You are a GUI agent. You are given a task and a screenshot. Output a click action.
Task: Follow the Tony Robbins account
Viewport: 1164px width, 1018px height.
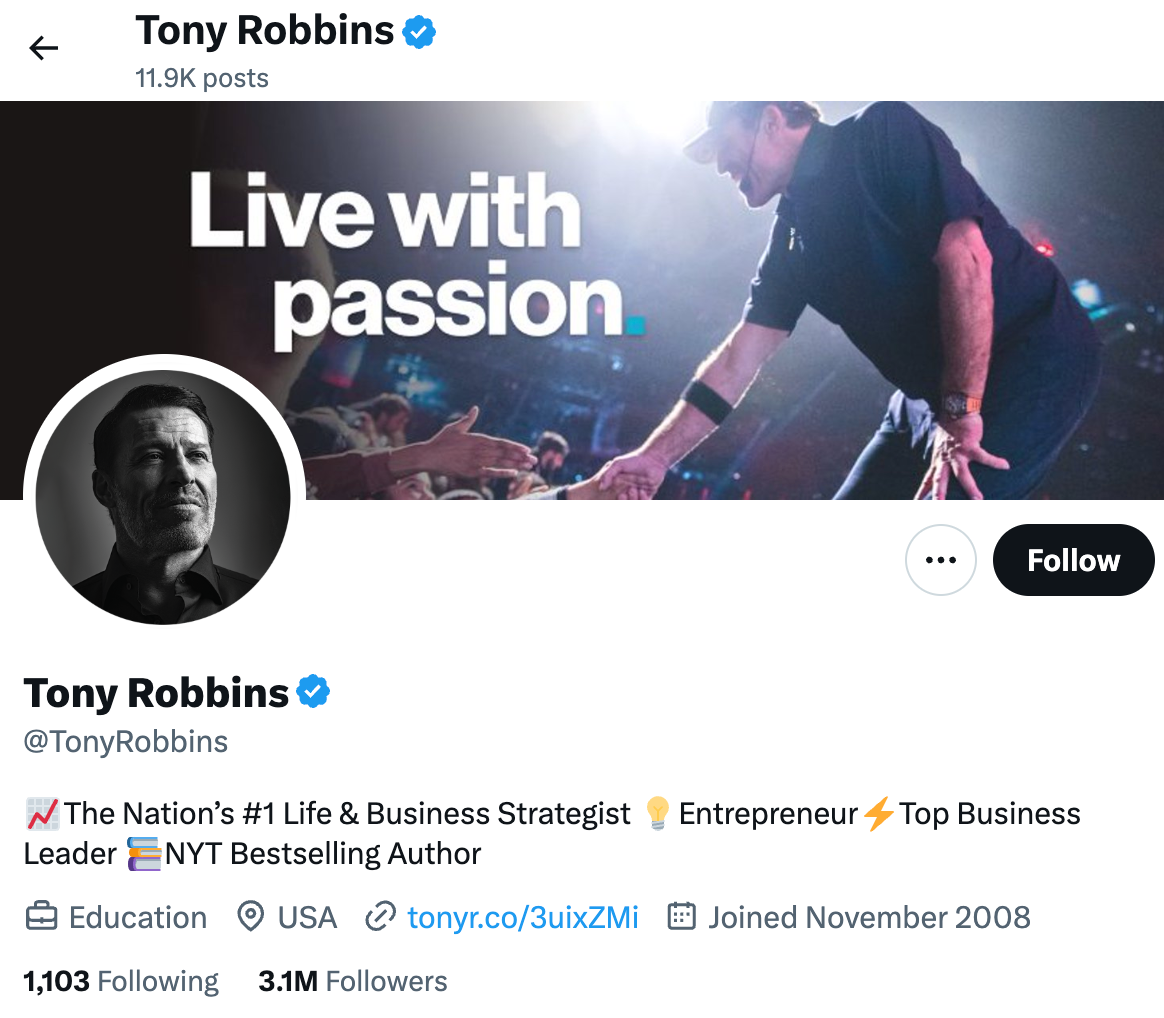(1073, 560)
